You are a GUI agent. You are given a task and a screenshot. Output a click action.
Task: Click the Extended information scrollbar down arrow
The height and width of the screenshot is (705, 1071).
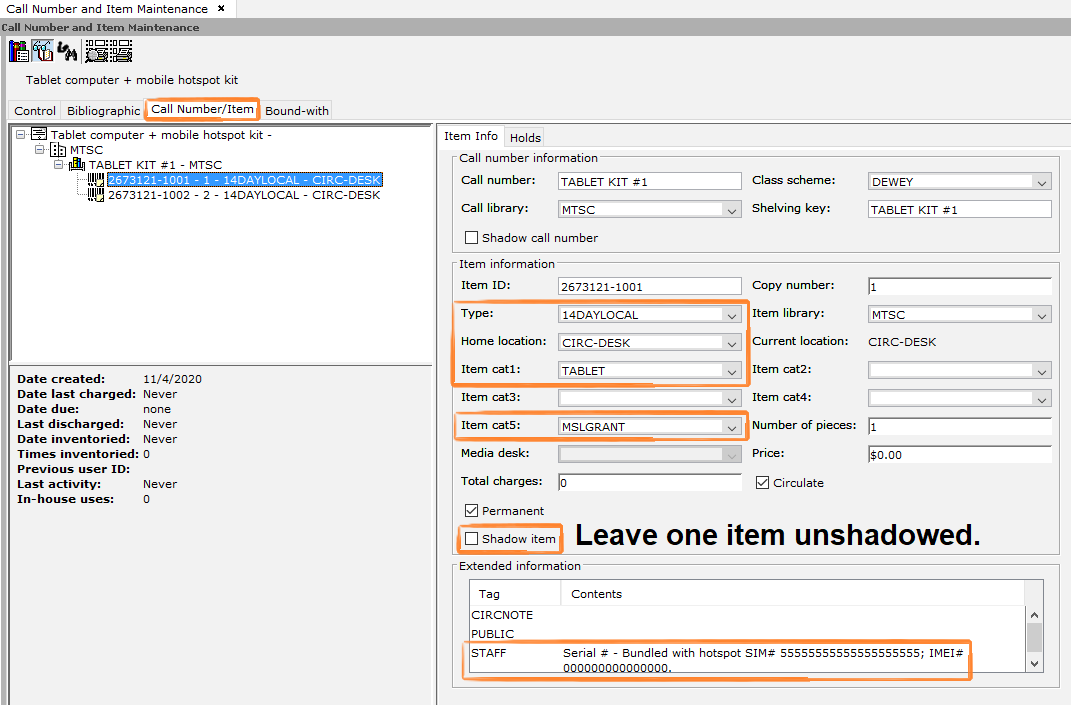1034,665
